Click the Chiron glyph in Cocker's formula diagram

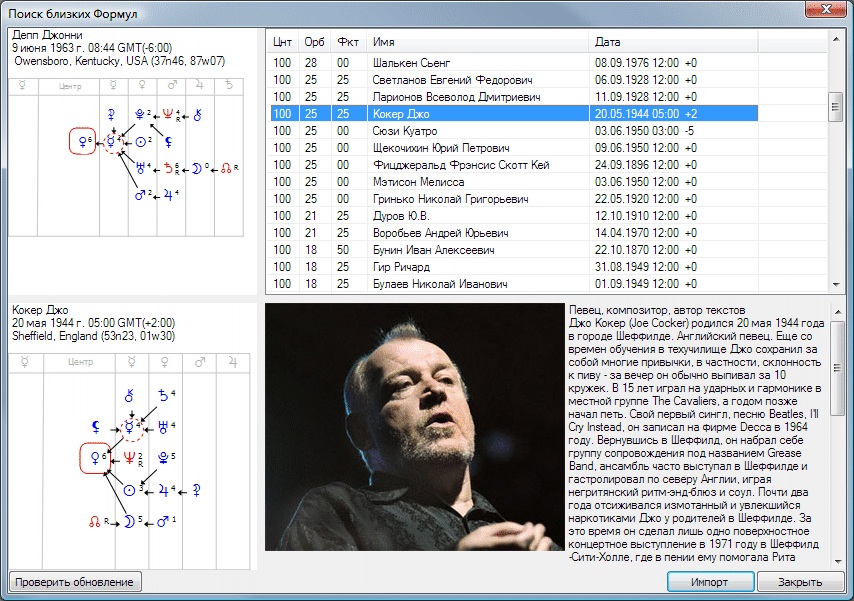(129, 395)
